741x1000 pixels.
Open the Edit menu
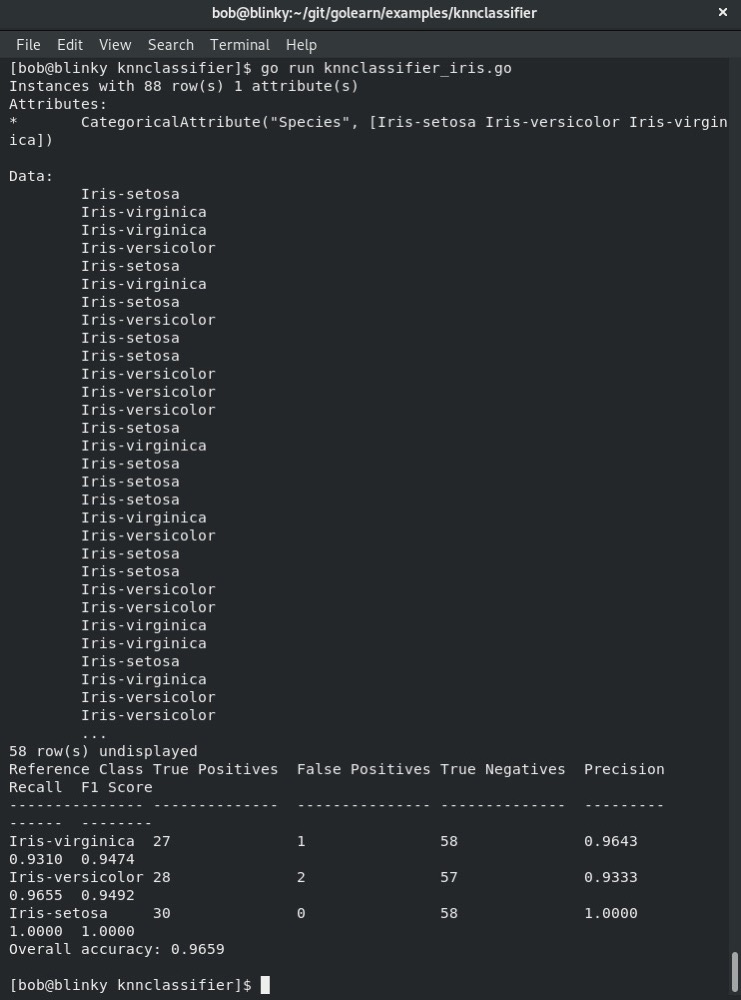[70, 45]
